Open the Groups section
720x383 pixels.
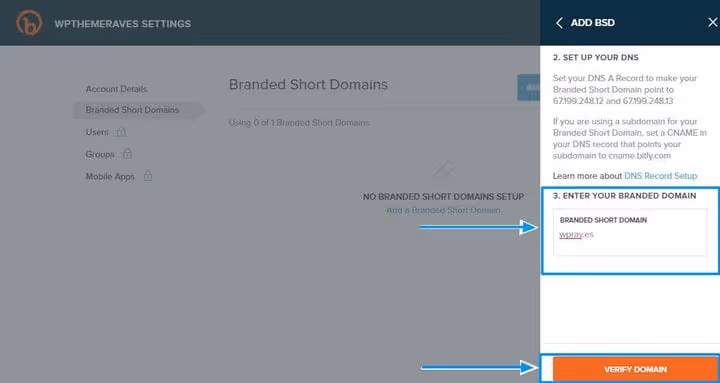[100, 154]
